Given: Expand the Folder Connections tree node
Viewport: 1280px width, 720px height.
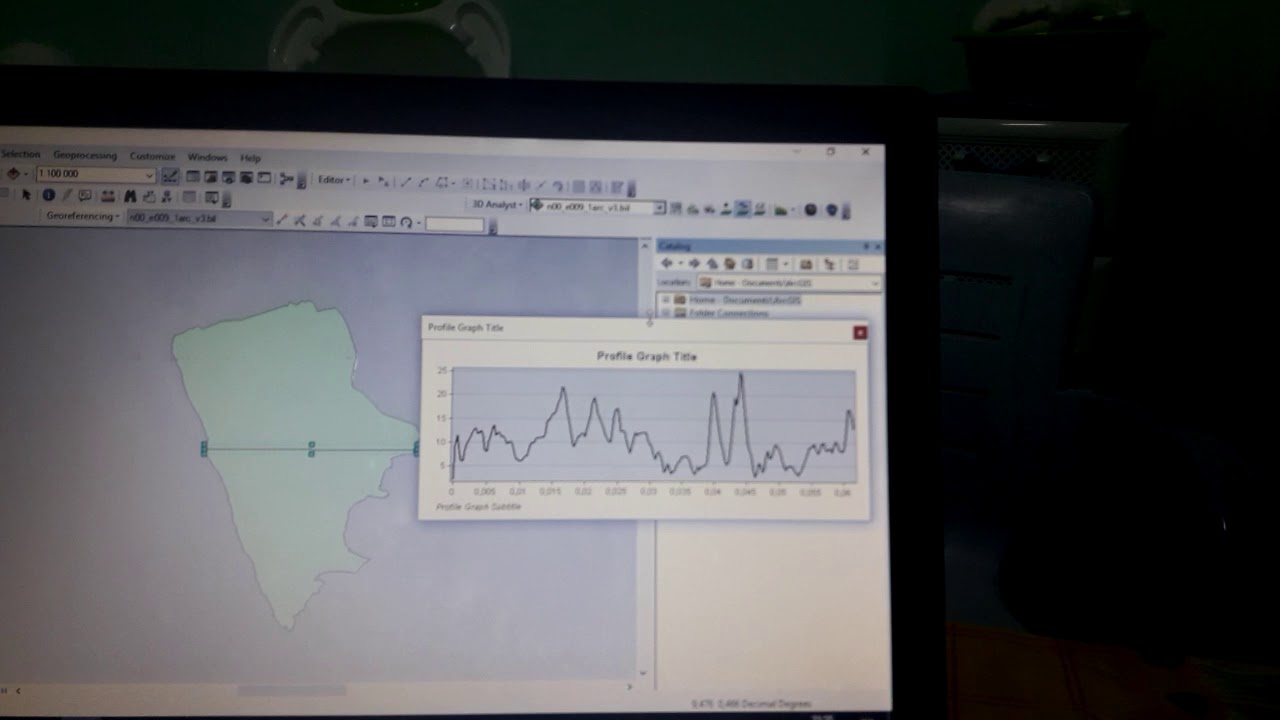Looking at the screenshot, I should (x=665, y=313).
